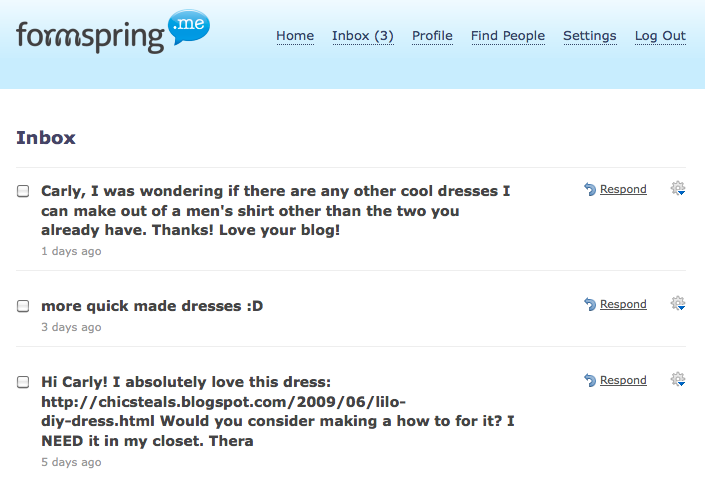Image resolution: width=705 pixels, height=478 pixels.
Task: Open the Profile page
Action: 433,36
